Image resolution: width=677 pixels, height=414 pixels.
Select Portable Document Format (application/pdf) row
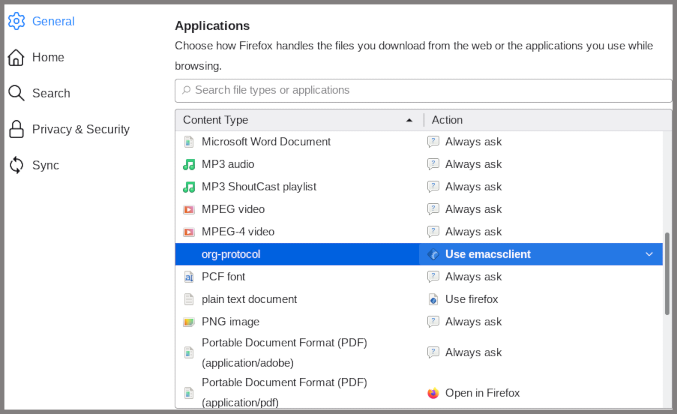pyautogui.click(x=419, y=392)
